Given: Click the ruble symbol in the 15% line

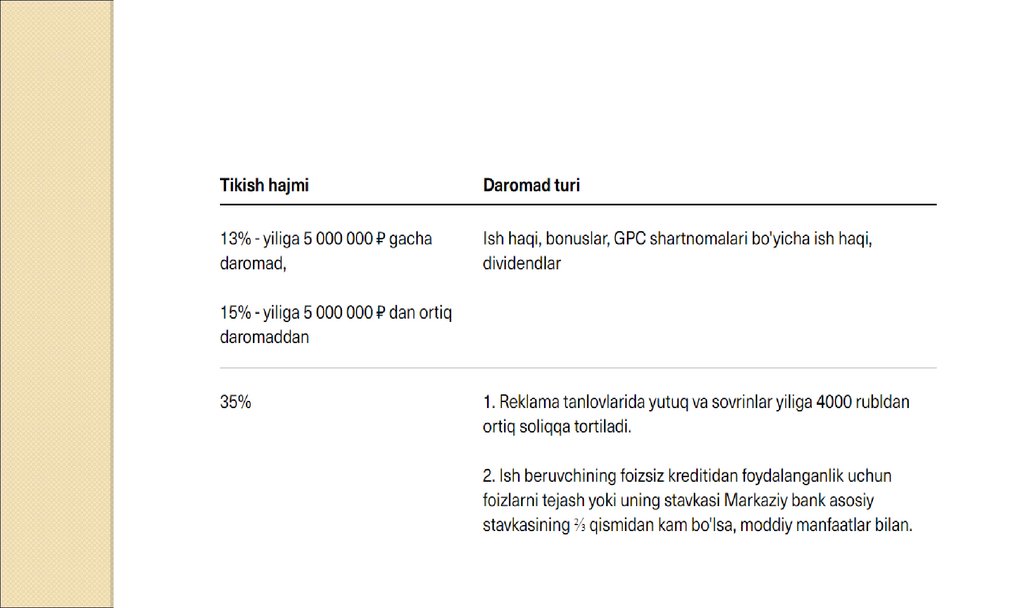Looking at the screenshot, I should (380, 313).
